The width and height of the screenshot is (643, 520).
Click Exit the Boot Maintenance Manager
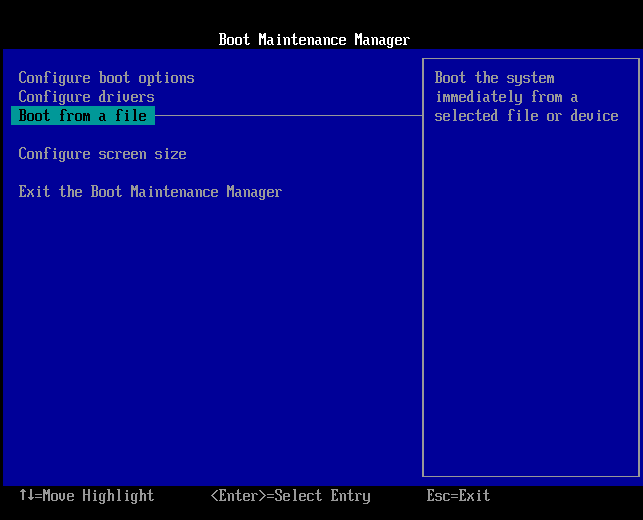150,192
